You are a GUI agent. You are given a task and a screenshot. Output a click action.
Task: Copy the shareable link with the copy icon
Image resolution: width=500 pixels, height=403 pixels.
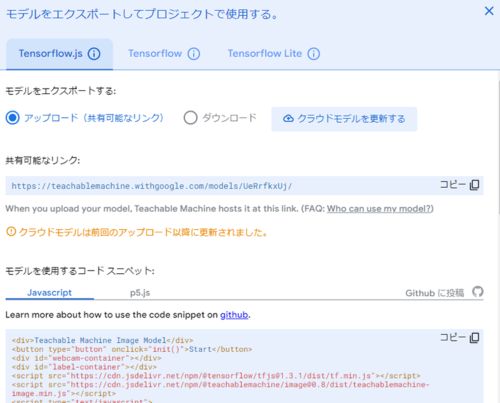click(x=474, y=185)
